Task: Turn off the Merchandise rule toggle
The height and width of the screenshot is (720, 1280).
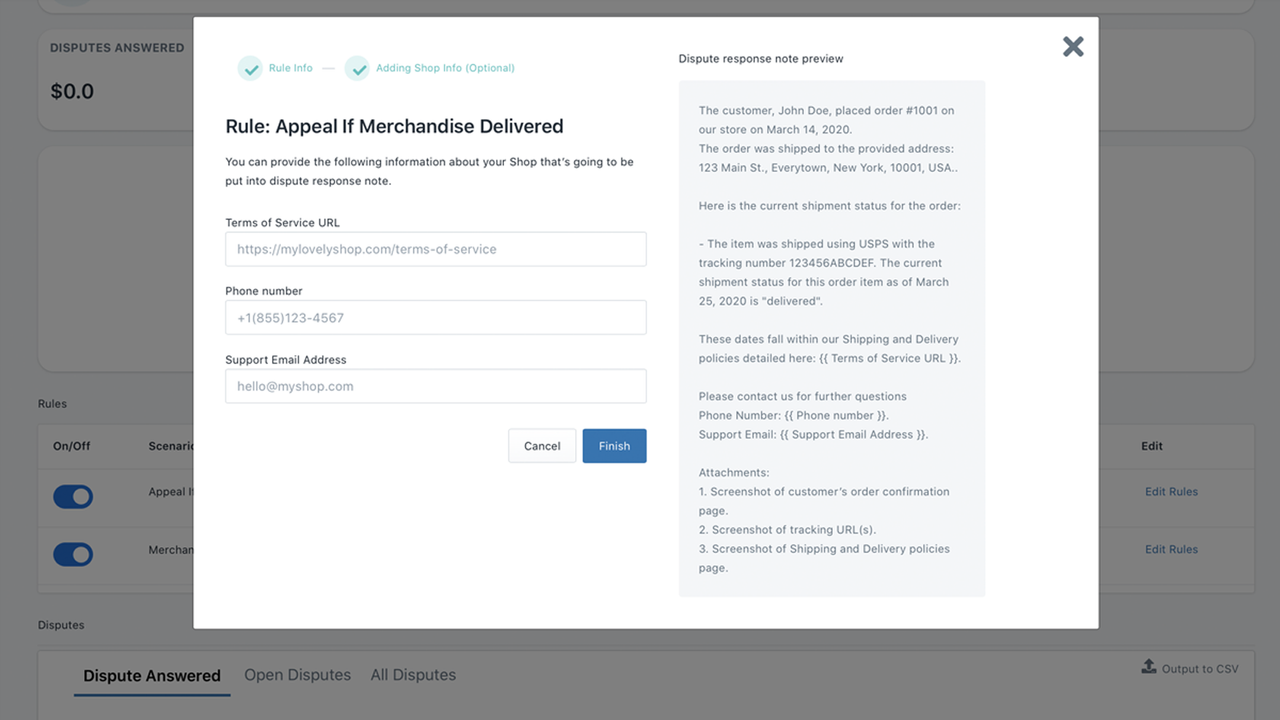Action: pos(73,554)
